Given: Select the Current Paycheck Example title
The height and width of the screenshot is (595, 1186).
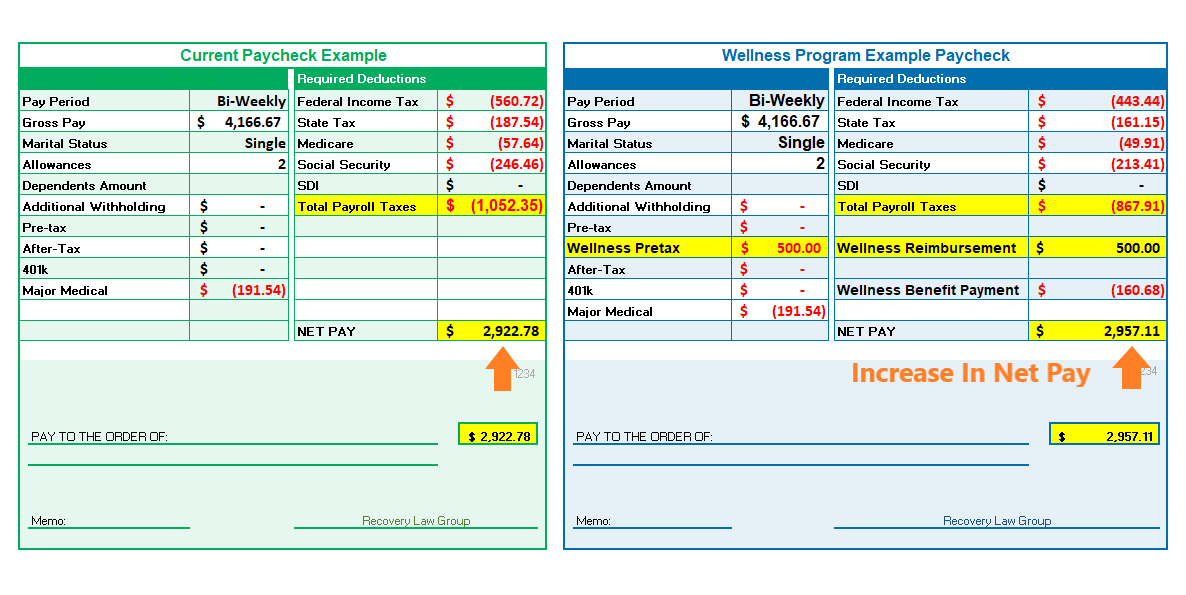Looking at the screenshot, I should (283, 56).
